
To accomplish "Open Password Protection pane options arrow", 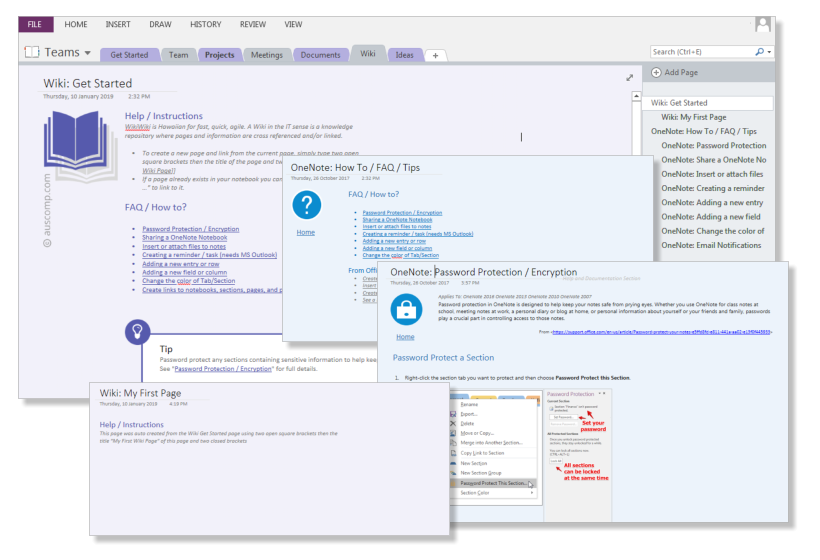I will coord(600,393).
